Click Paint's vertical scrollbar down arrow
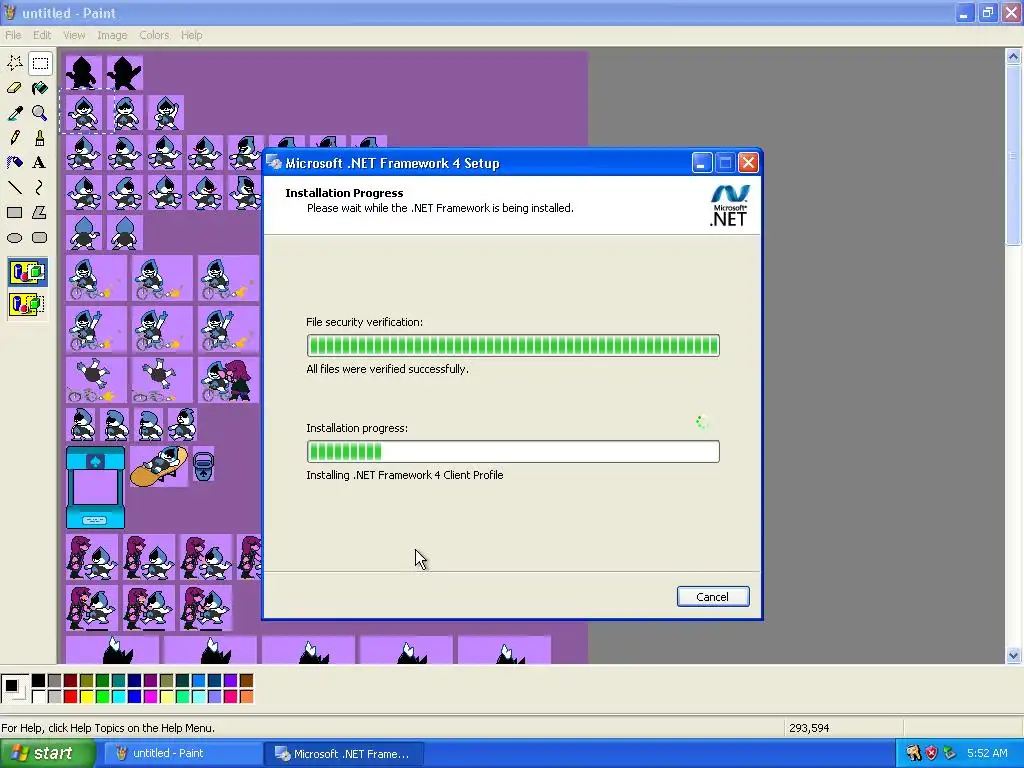The width and height of the screenshot is (1024, 768). [x=1013, y=655]
